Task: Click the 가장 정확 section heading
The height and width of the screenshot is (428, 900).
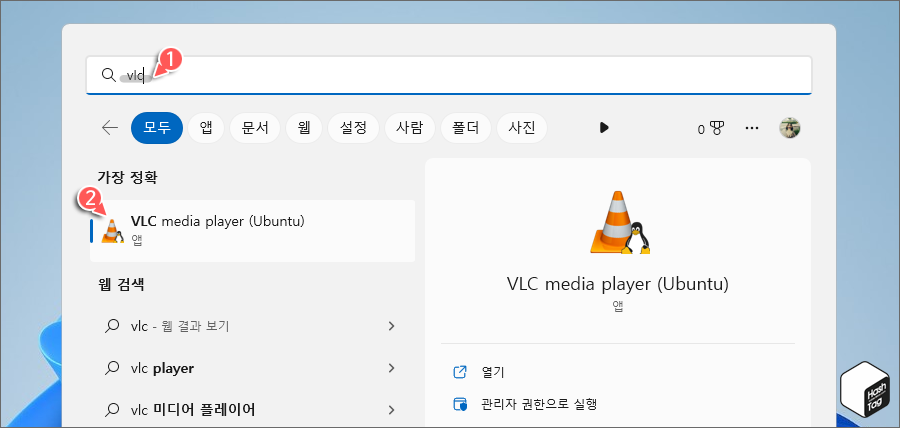Action: pos(127,178)
